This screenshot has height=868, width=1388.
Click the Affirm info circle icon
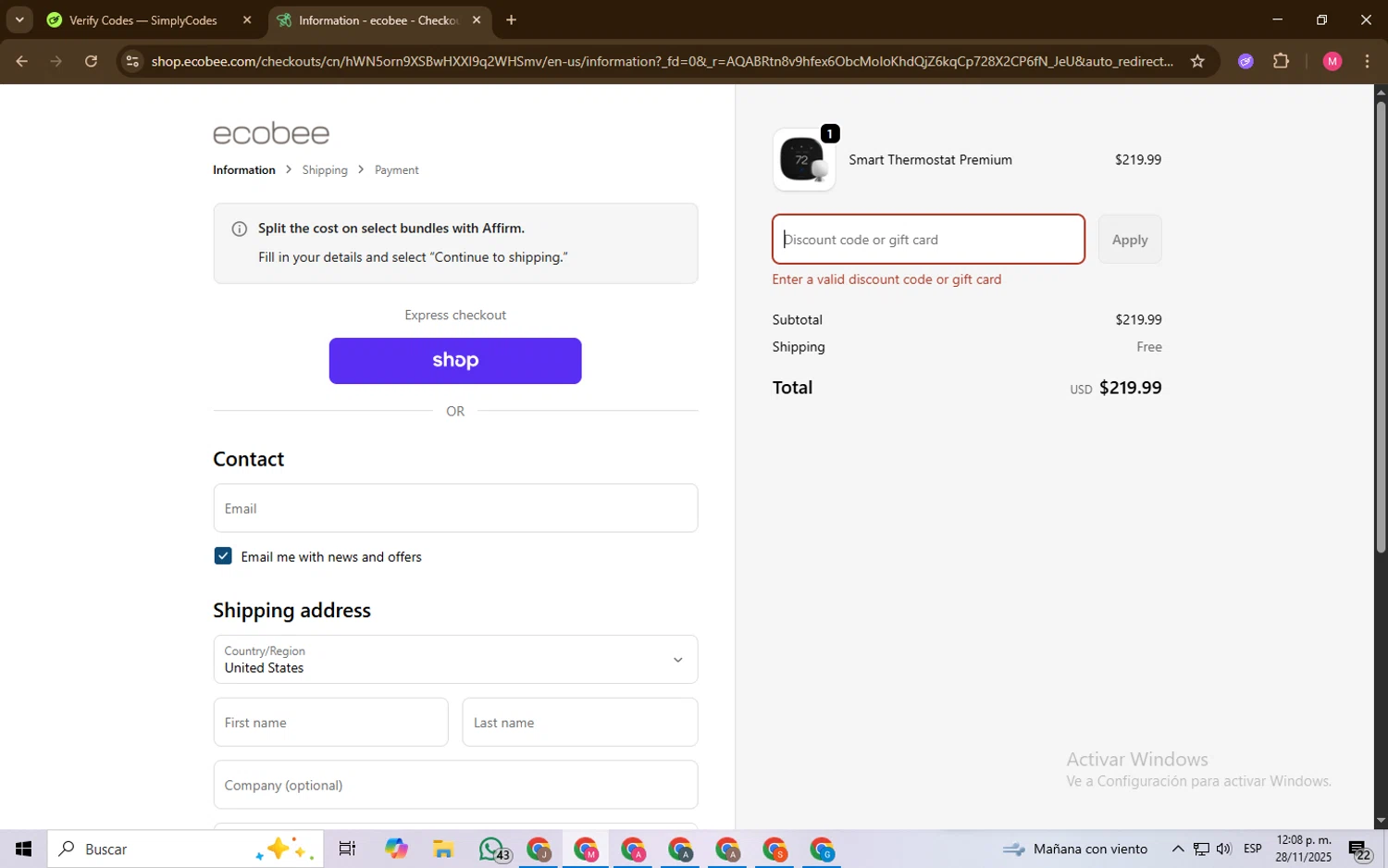[x=239, y=229]
